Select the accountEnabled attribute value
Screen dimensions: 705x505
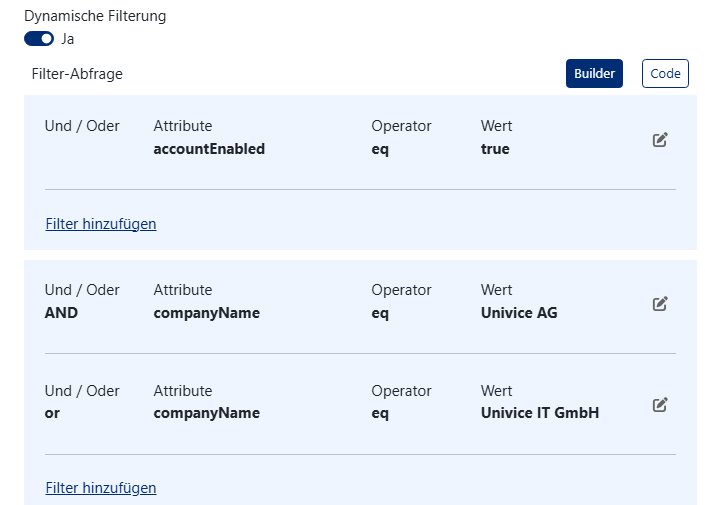(x=209, y=149)
